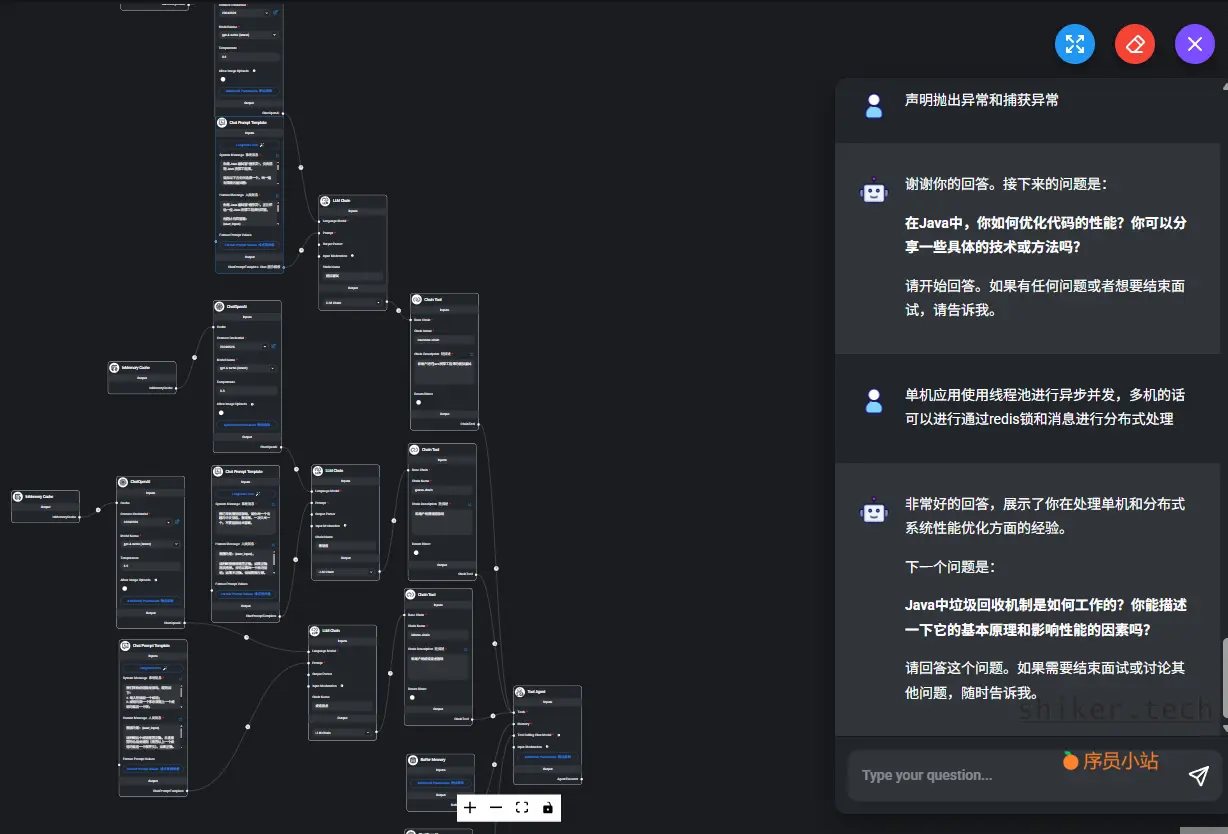
Task: Open Connect Credential dropdown in center ChatOpenAI
Action: pyautogui.click(x=243, y=346)
